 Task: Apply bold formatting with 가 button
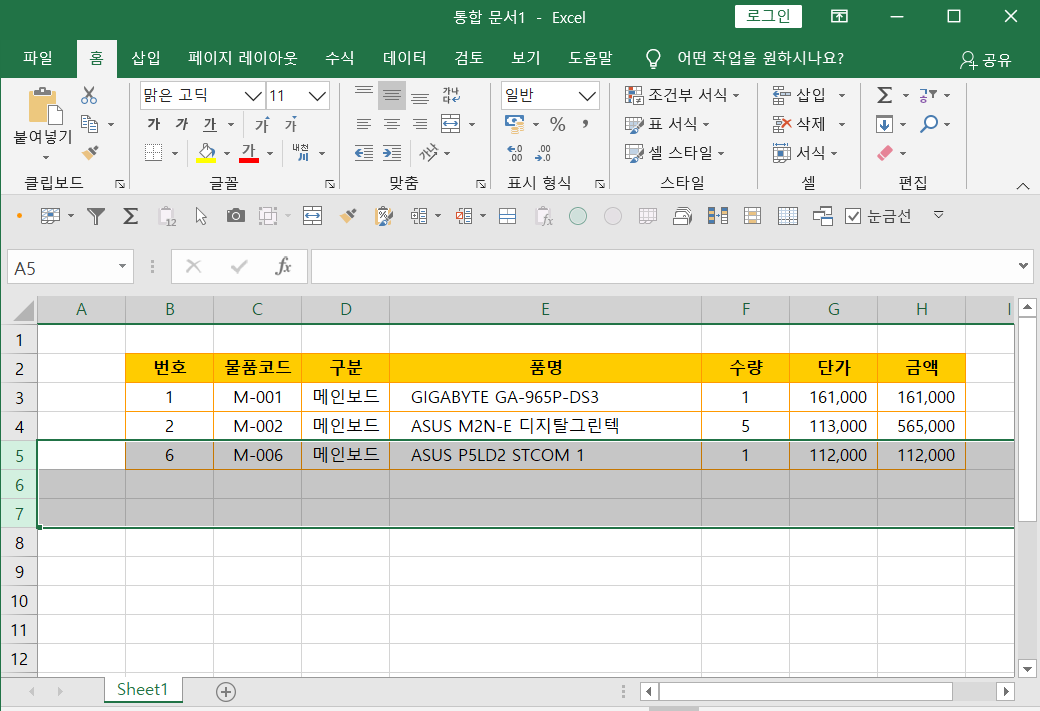coord(154,124)
